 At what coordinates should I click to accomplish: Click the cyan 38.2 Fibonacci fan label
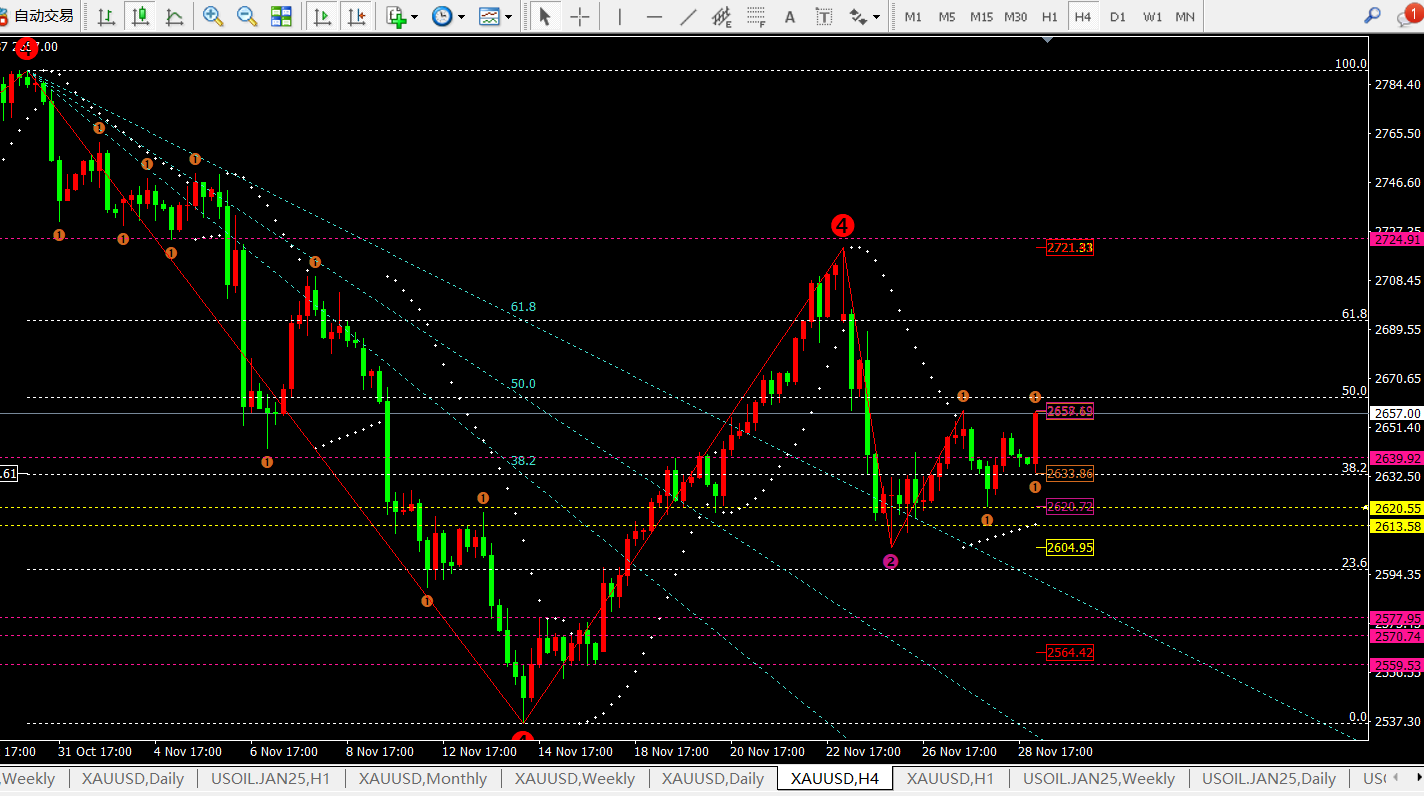click(x=523, y=461)
